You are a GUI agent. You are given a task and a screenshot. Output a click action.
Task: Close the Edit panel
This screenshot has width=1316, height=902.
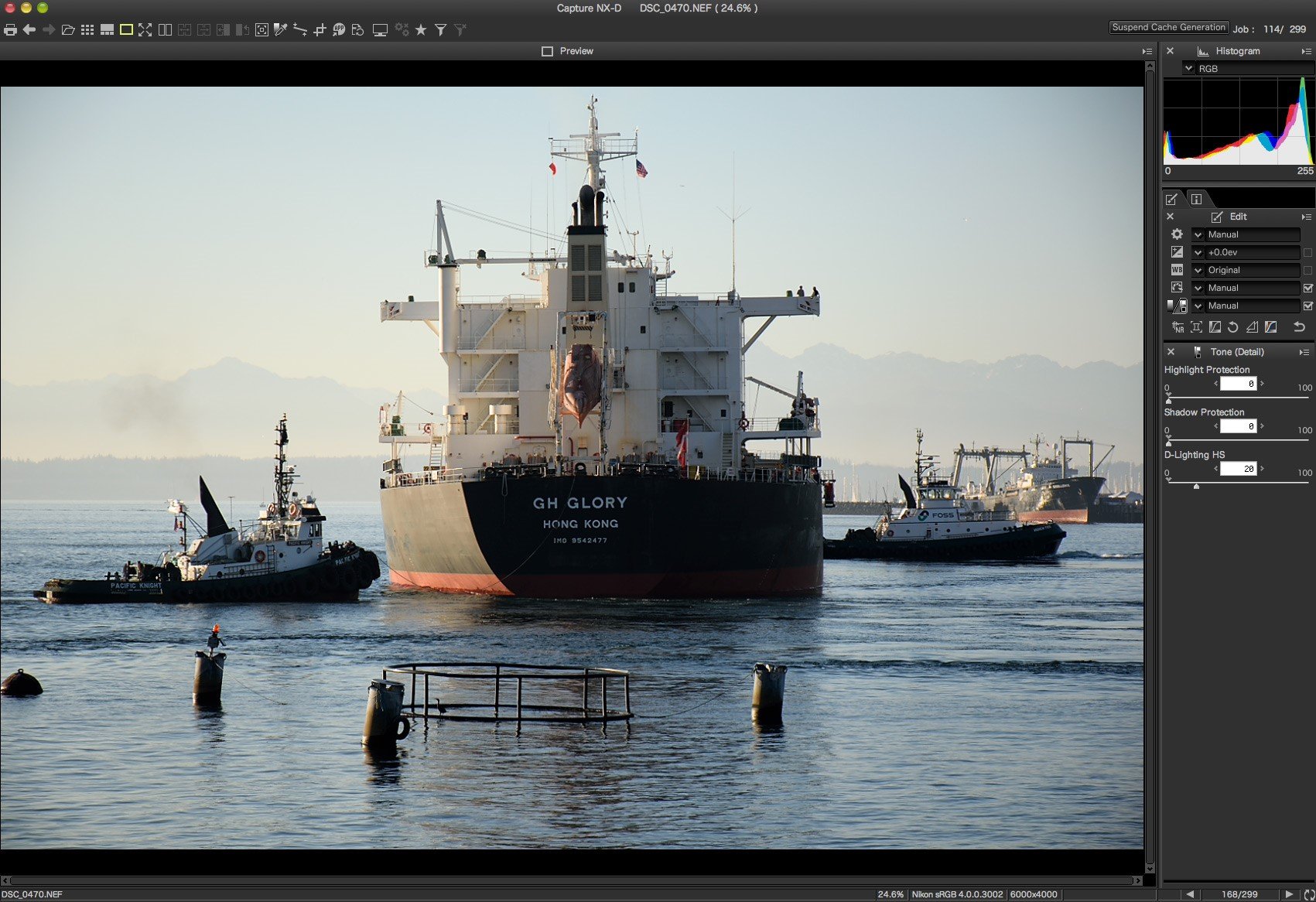(x=1170, y=217)
